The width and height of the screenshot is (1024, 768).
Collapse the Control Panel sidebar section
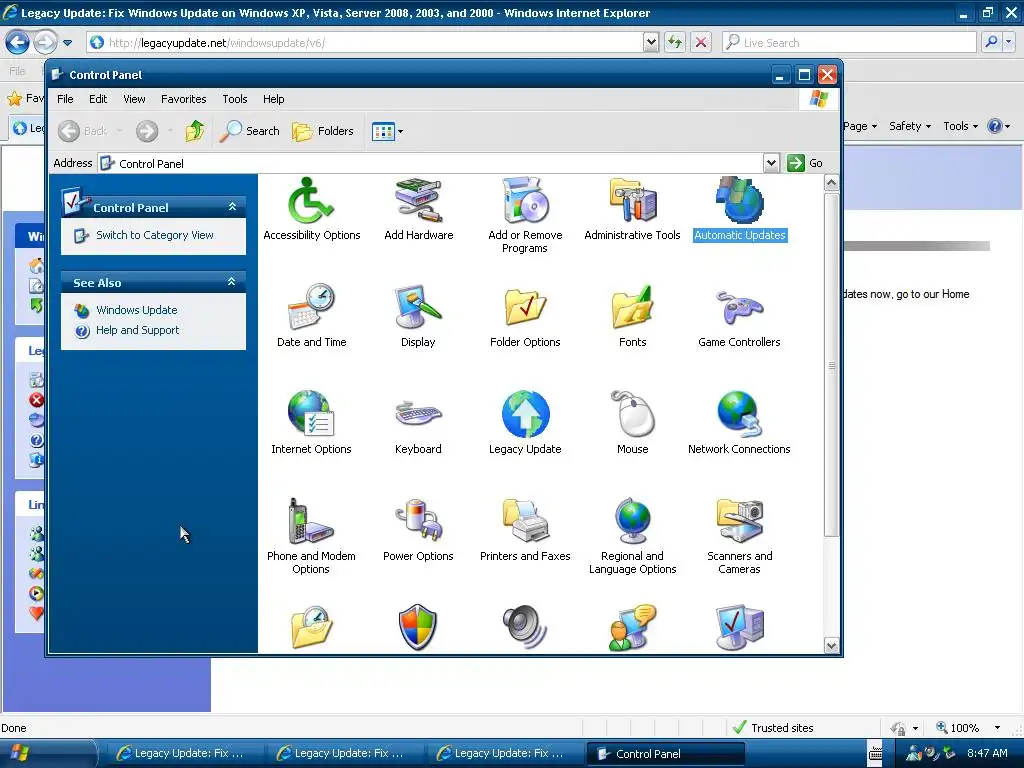click(232, 207)
